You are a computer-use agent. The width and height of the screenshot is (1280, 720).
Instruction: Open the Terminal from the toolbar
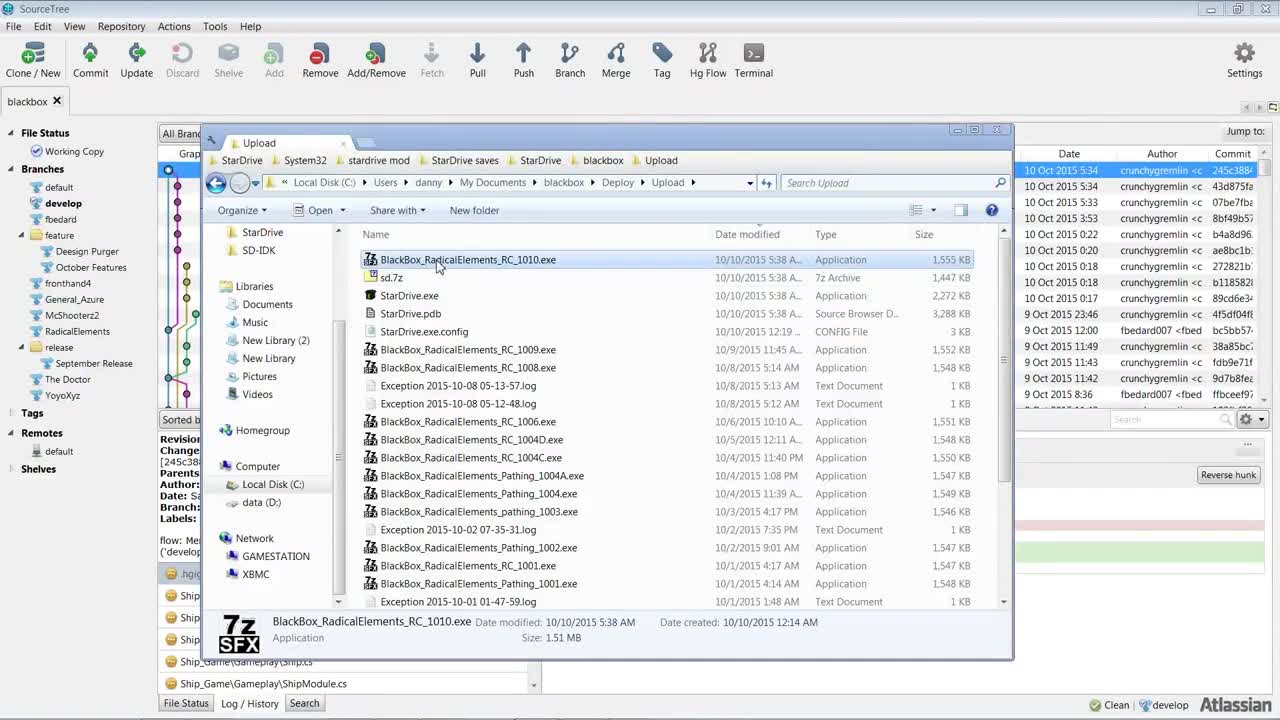[753, 60]
